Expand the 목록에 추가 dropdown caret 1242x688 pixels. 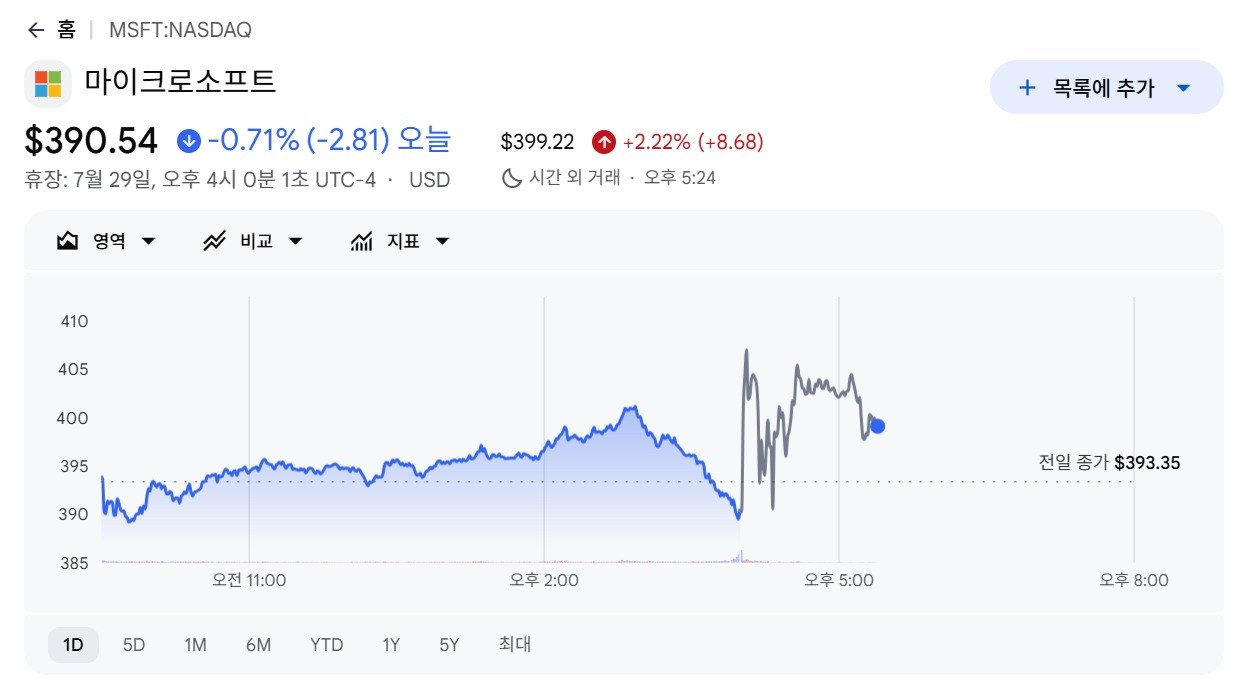click(x=1184, y=88)
